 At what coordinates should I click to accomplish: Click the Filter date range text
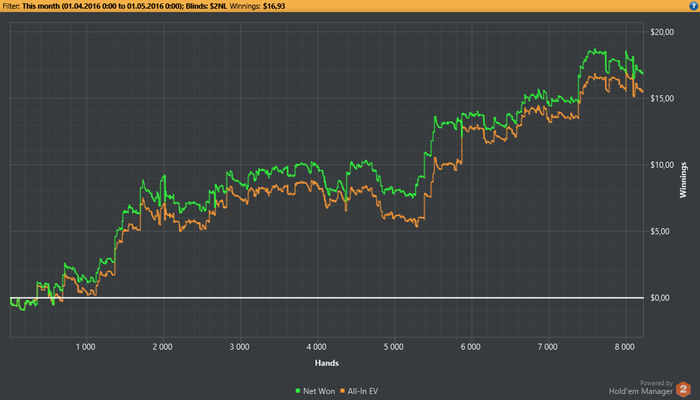tap(101, 6)
